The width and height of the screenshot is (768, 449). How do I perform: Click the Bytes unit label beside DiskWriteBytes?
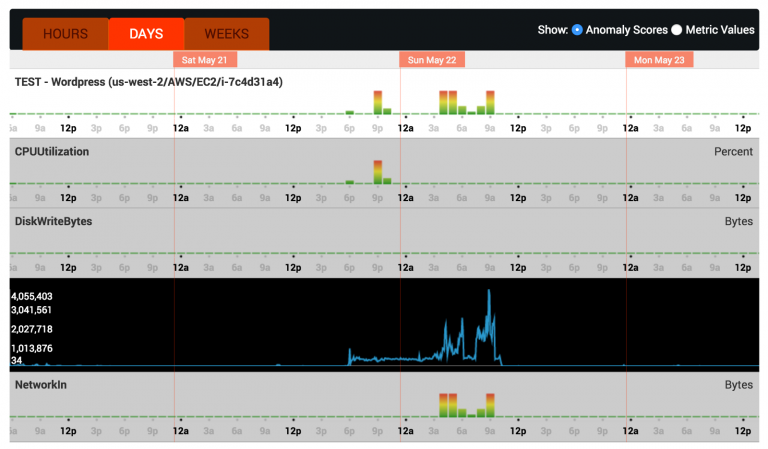738,221
